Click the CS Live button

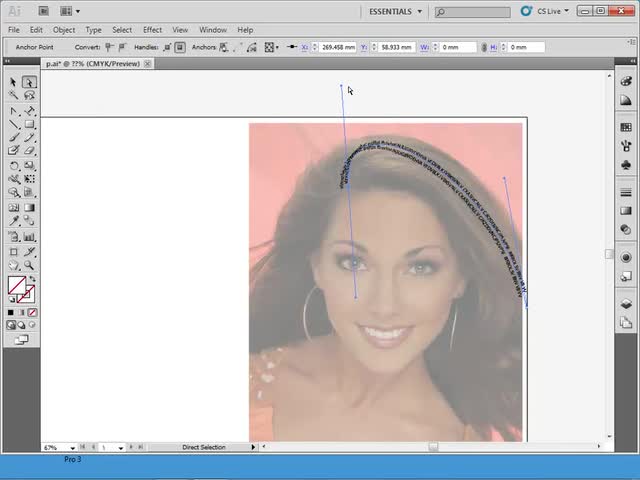548,11
